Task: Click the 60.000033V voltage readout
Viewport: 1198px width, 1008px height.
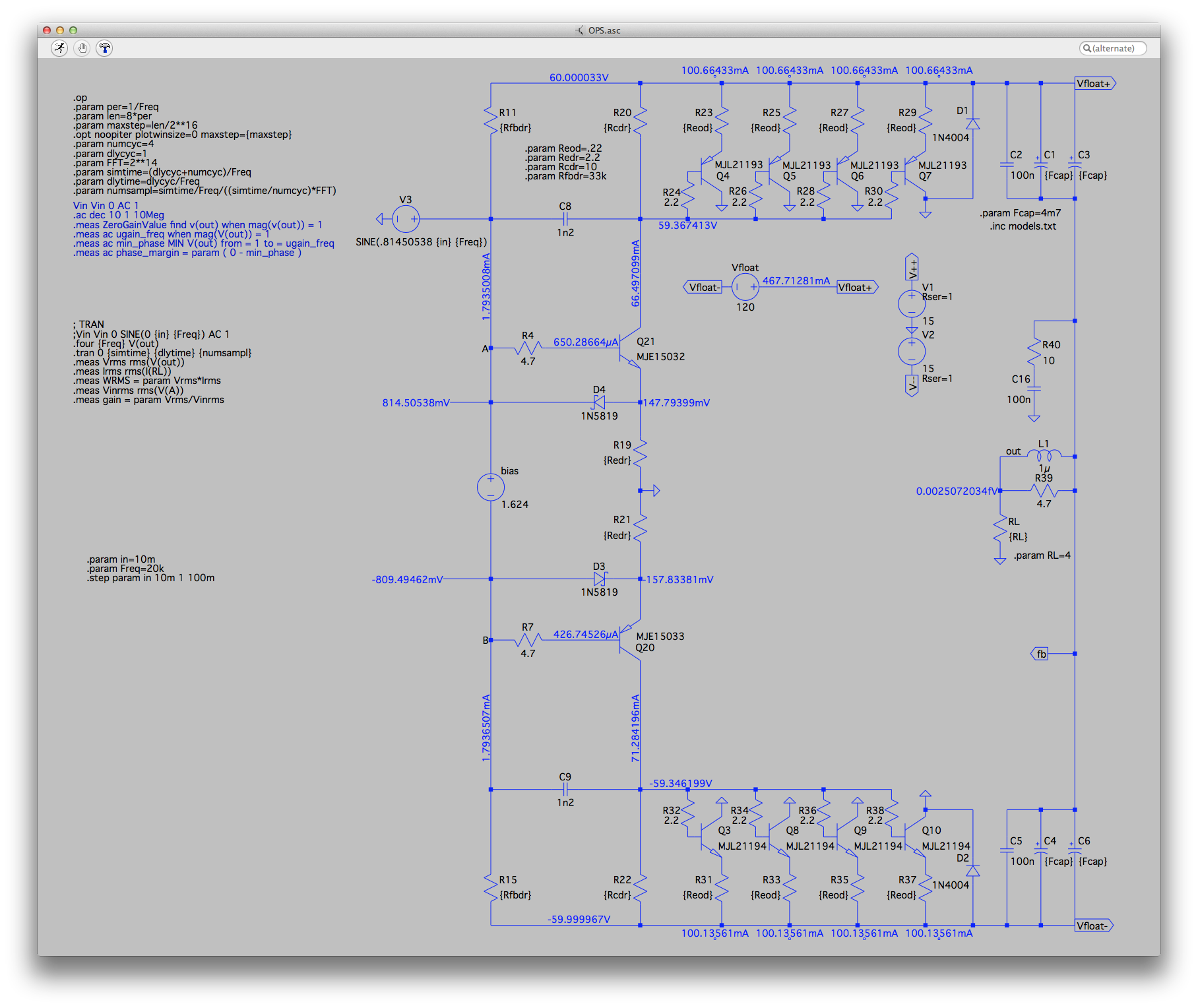Action: tap(579, 78)
